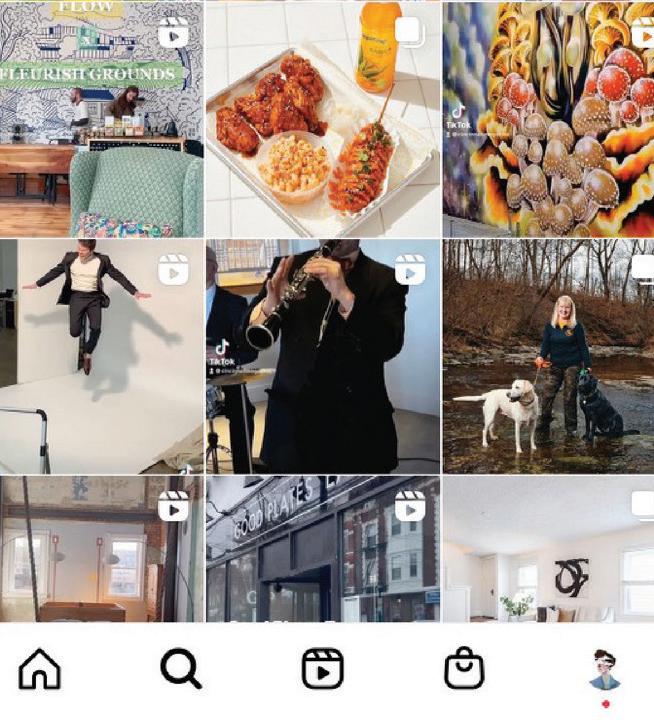Open the white living room post
Viewport: 654px width, 724px height.
click(x=548, y=549)
